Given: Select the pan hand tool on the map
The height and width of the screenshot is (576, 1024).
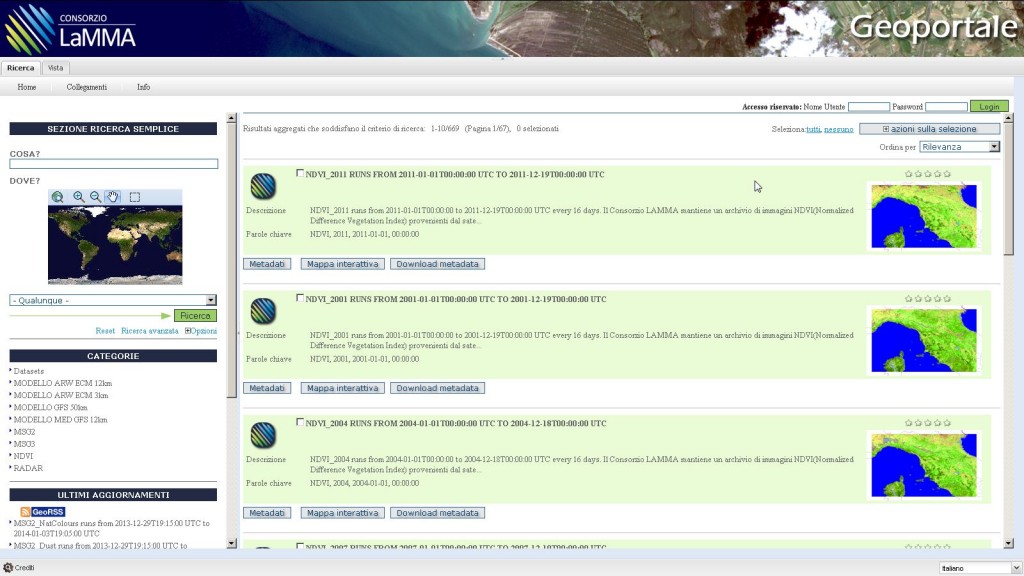Looking at the screenshot, I should (x=113, y=197).
